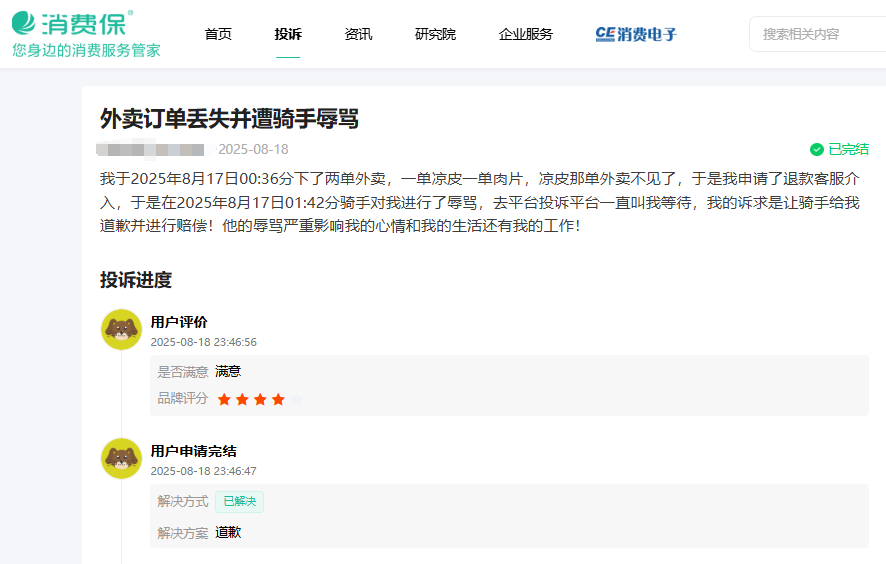Screen dimensions: 886x564
Task: Click the fifth, unfilled rating star
Action: point(296,400)
